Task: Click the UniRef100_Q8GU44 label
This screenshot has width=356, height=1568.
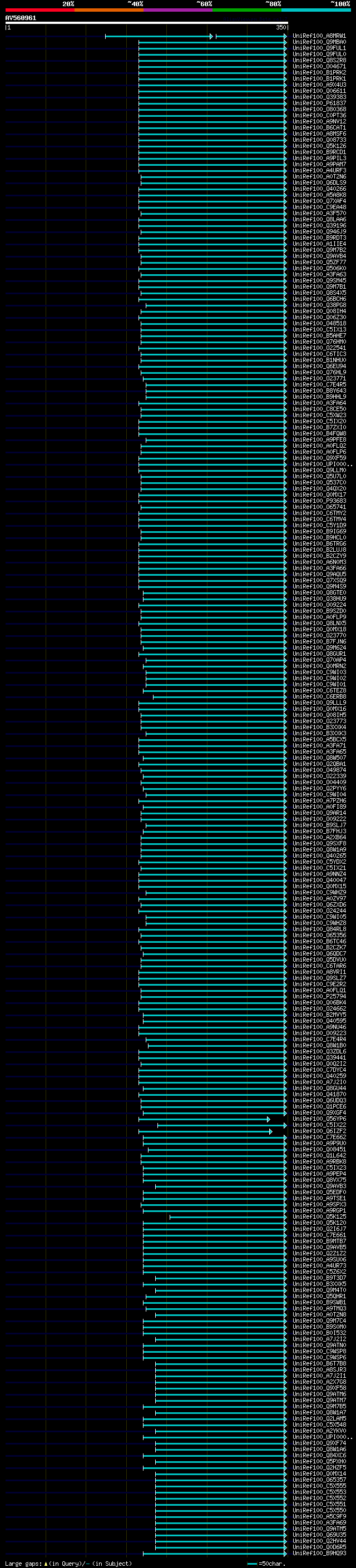Action: tap(319, 1089)
